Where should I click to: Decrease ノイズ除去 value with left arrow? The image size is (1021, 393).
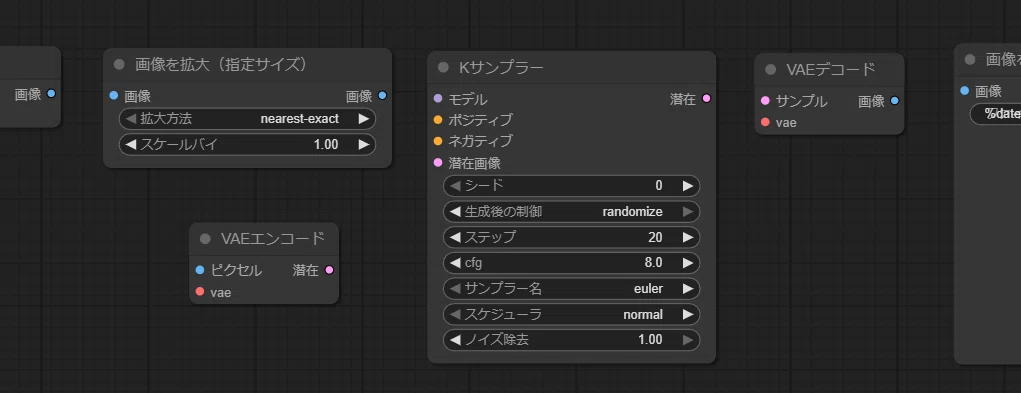tap(455, 340)
